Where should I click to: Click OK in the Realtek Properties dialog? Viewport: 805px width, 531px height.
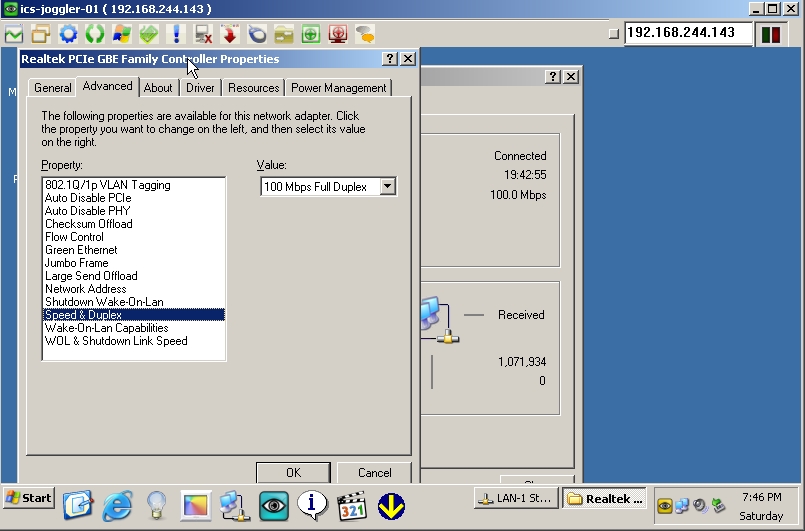pos(293,472)
